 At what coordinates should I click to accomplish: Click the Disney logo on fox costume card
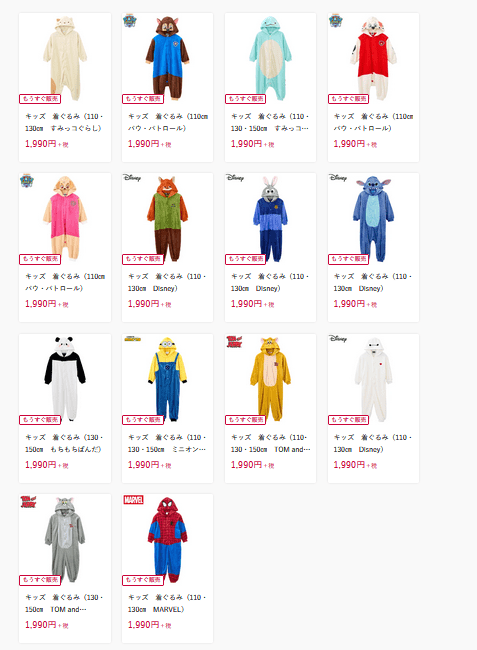pyautogui.click(x=132, y=178)
